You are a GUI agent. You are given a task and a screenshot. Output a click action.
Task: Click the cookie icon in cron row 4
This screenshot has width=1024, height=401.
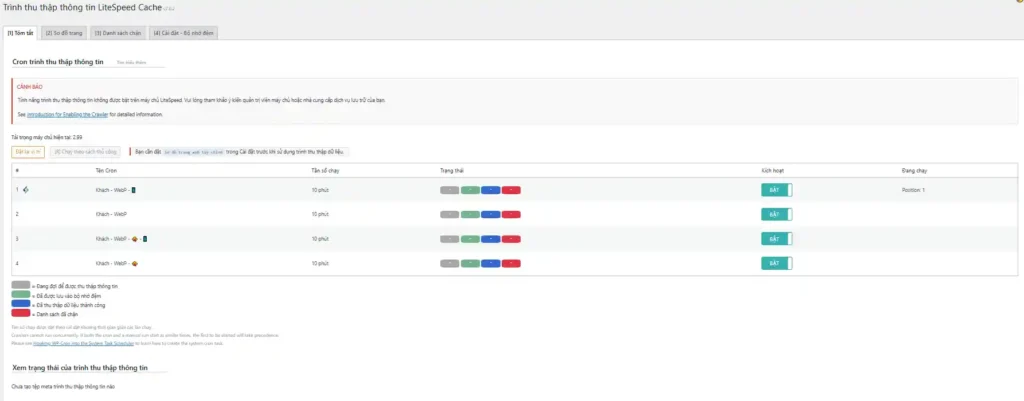[x=135, y=264]
